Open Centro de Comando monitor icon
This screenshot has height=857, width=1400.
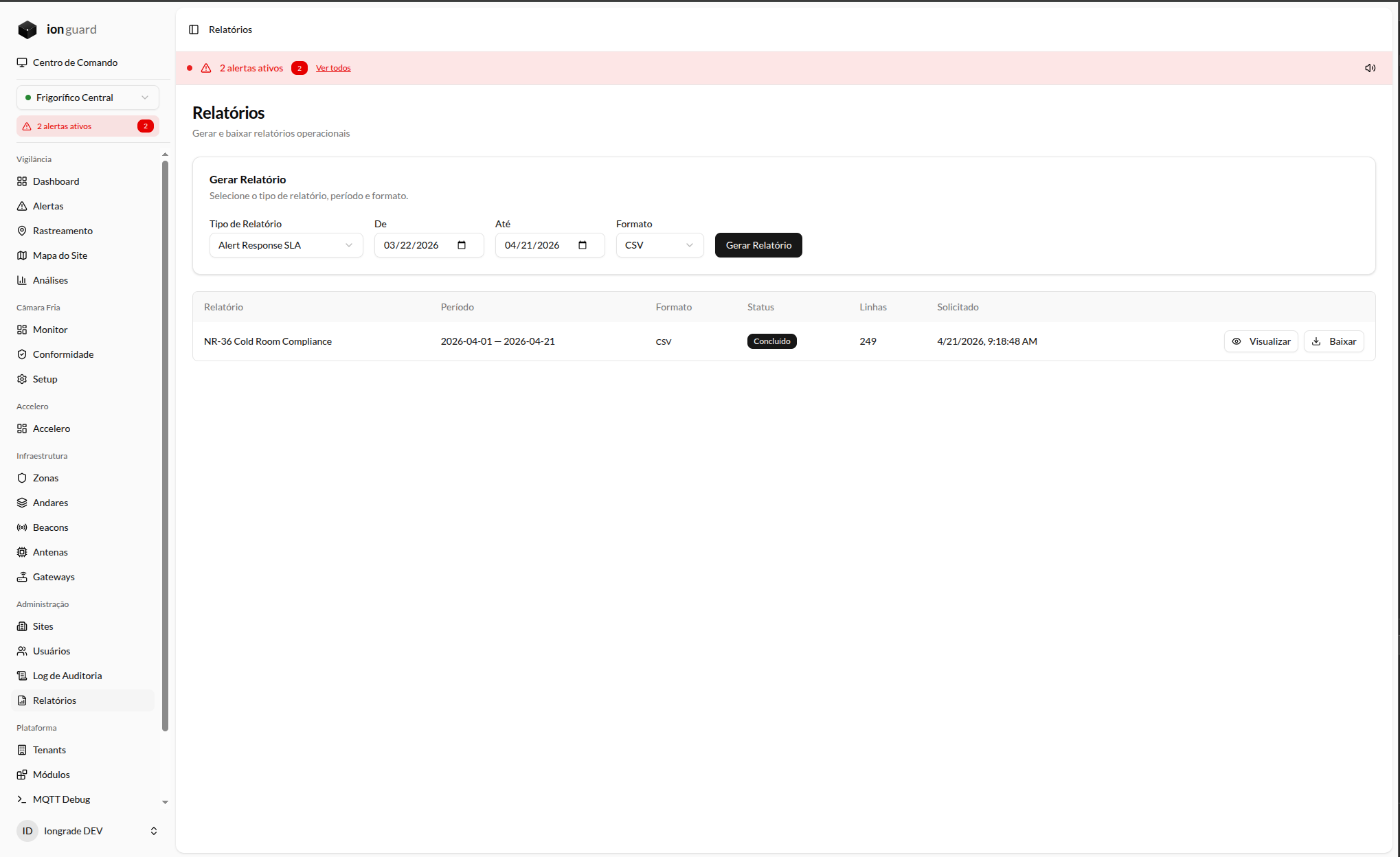click(22, 62)
